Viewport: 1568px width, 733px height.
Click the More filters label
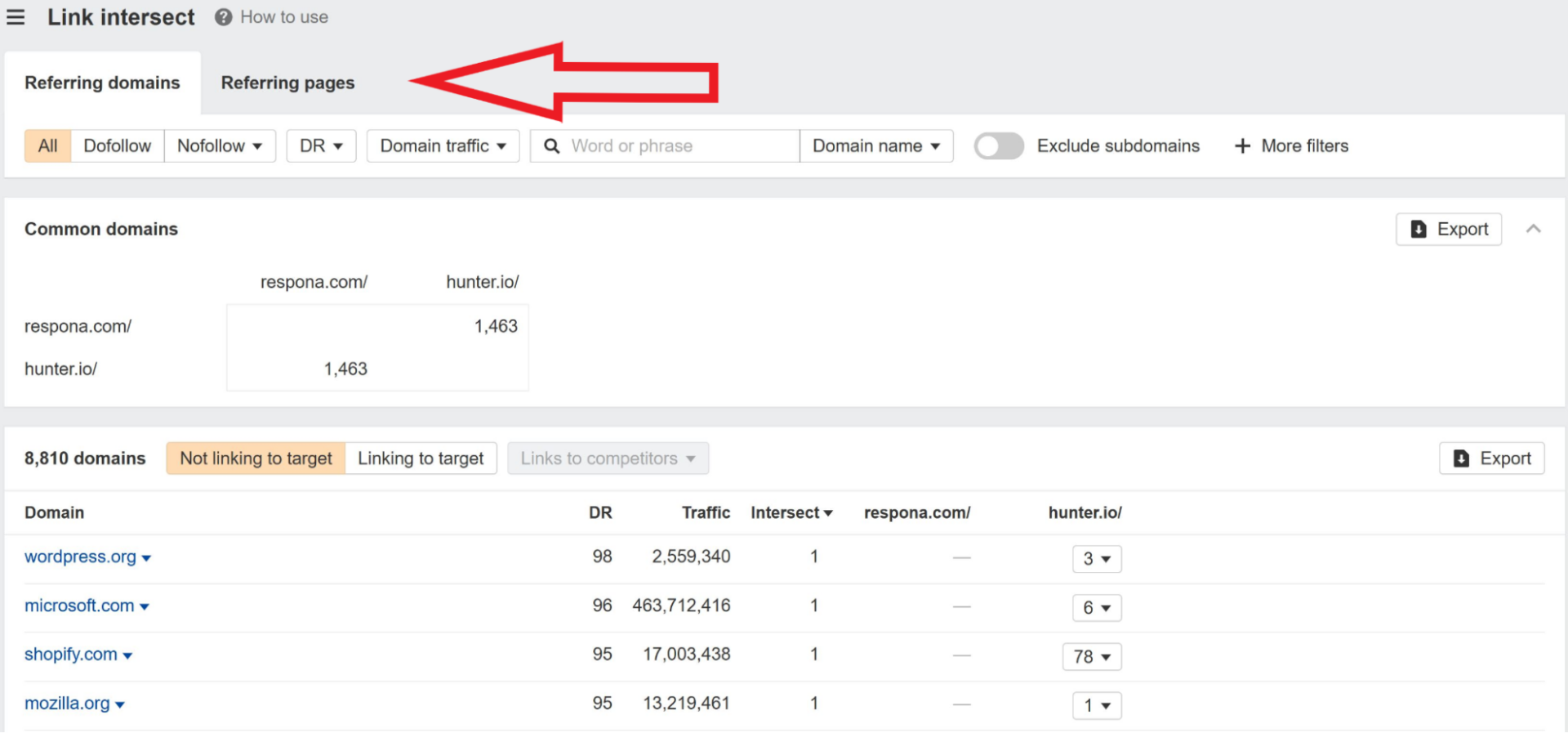click(1305, 146)
